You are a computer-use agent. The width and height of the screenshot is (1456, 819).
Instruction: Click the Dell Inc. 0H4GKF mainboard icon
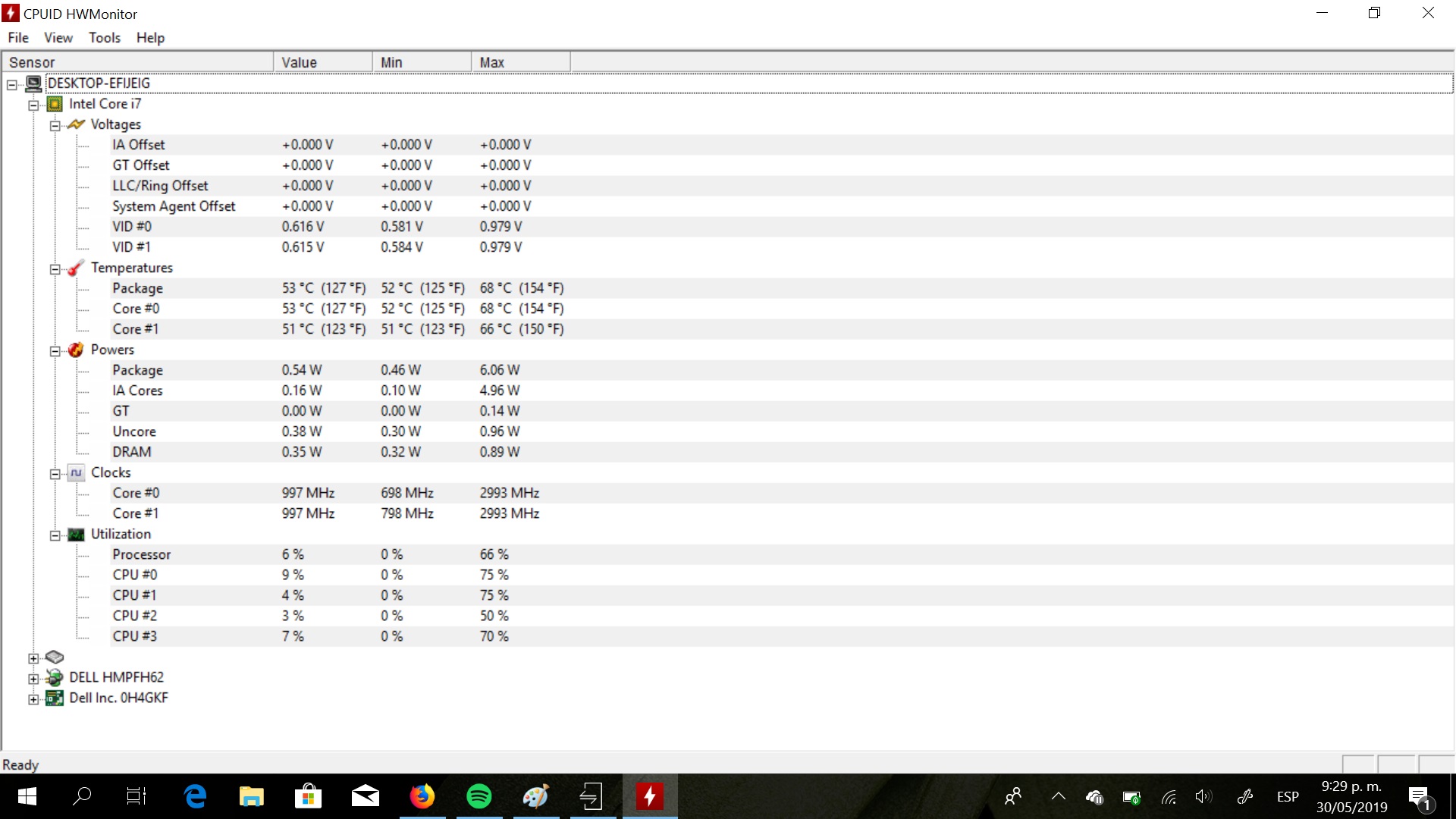[x=55, y=698]
